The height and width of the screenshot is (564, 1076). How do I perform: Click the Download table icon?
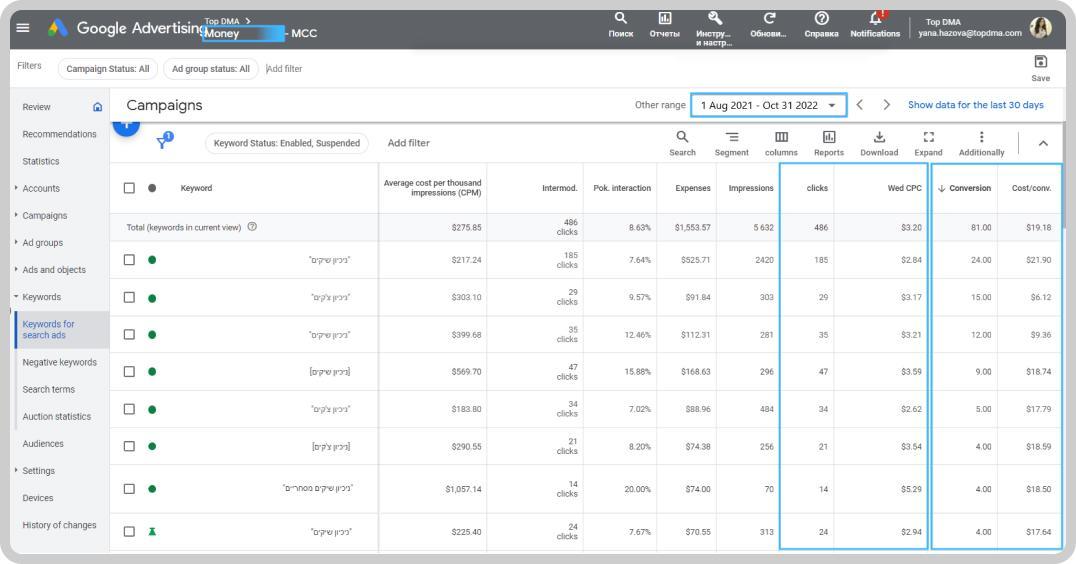pos(879,137)
